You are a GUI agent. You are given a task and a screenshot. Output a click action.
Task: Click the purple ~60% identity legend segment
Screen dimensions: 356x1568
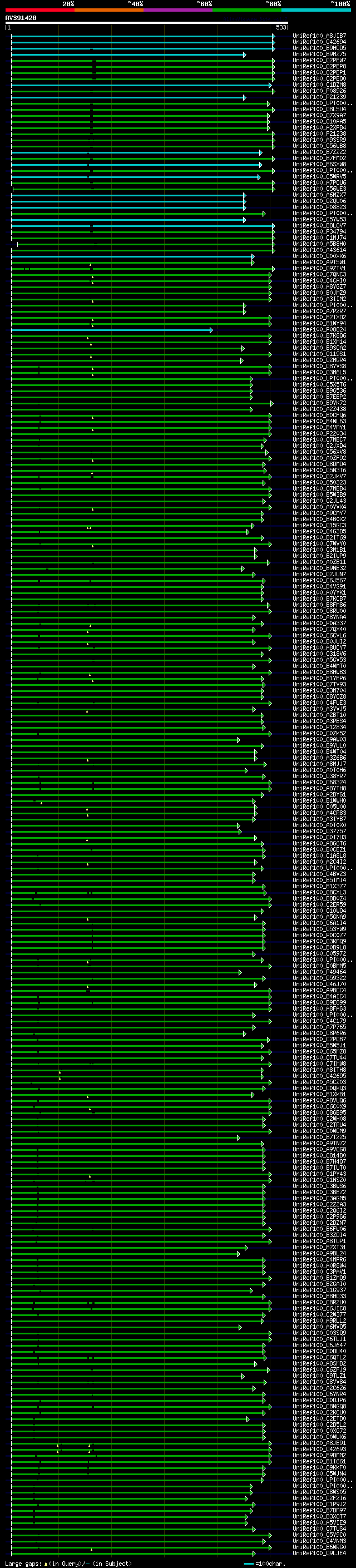tap(179, 10)
